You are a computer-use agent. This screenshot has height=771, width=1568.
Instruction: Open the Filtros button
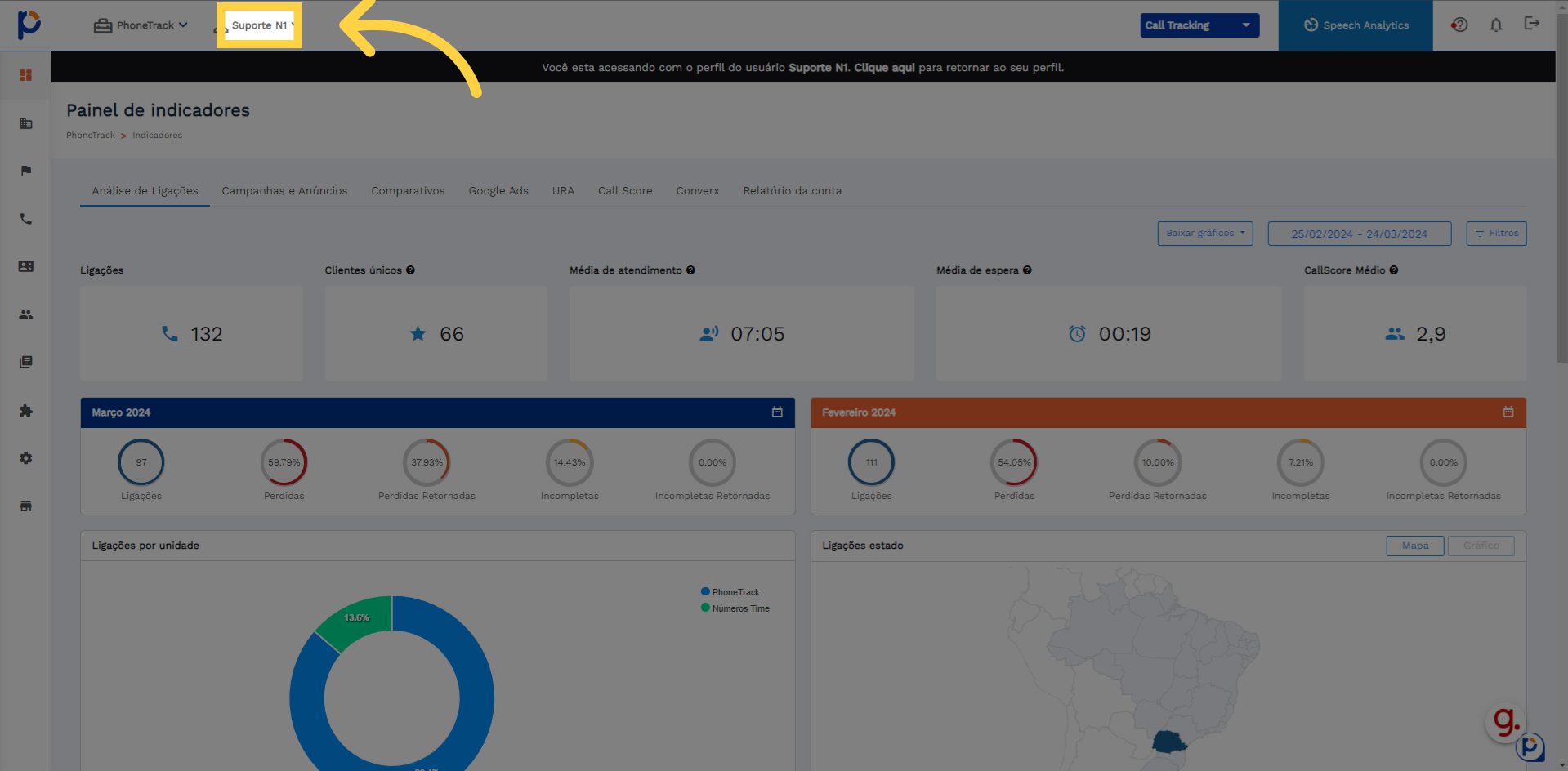click(x=1496, y=234)
